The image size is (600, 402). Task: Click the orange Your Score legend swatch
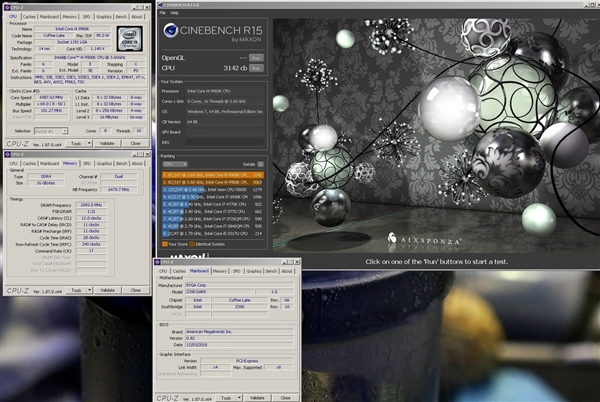[166, 243]
